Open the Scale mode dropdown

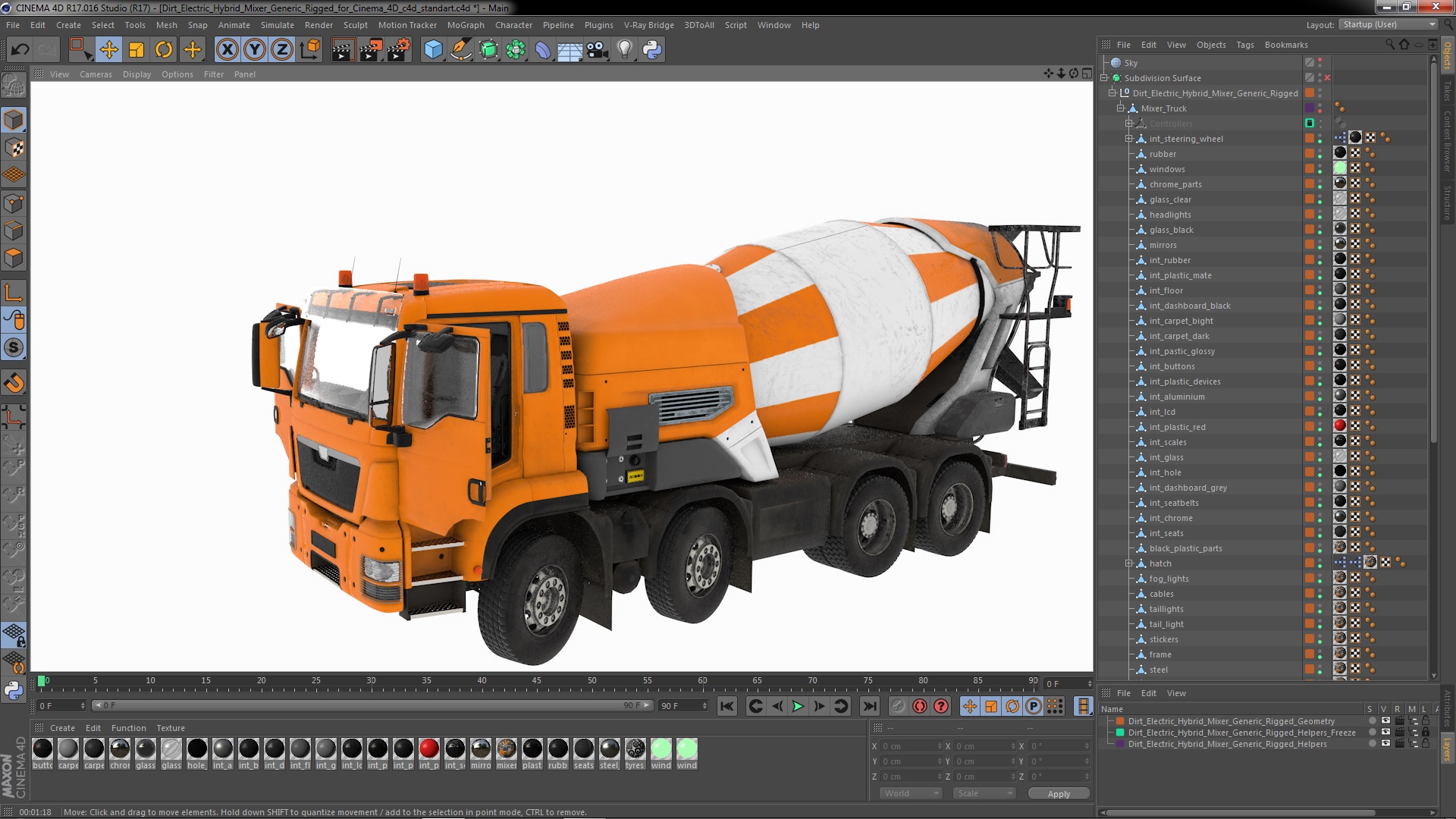coord(984,793)
